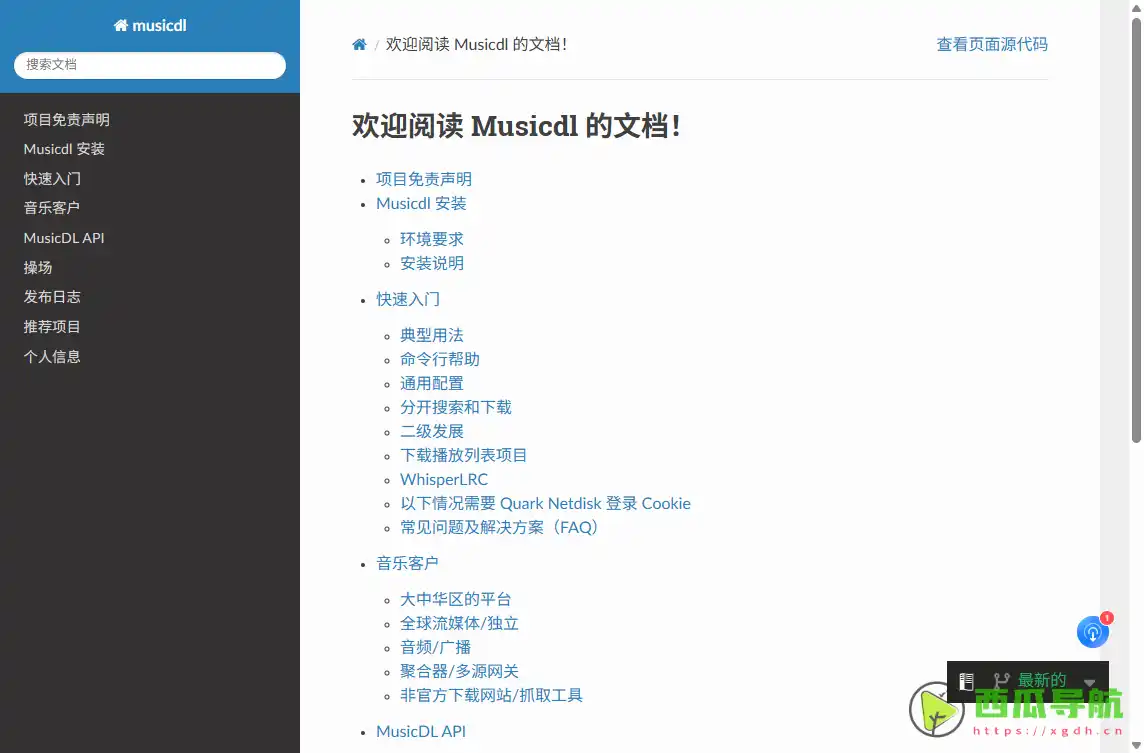Open the Quark Netdisk 登录 Cookie link
This screenshot has width=1144, height=753.
coord(545,503)
